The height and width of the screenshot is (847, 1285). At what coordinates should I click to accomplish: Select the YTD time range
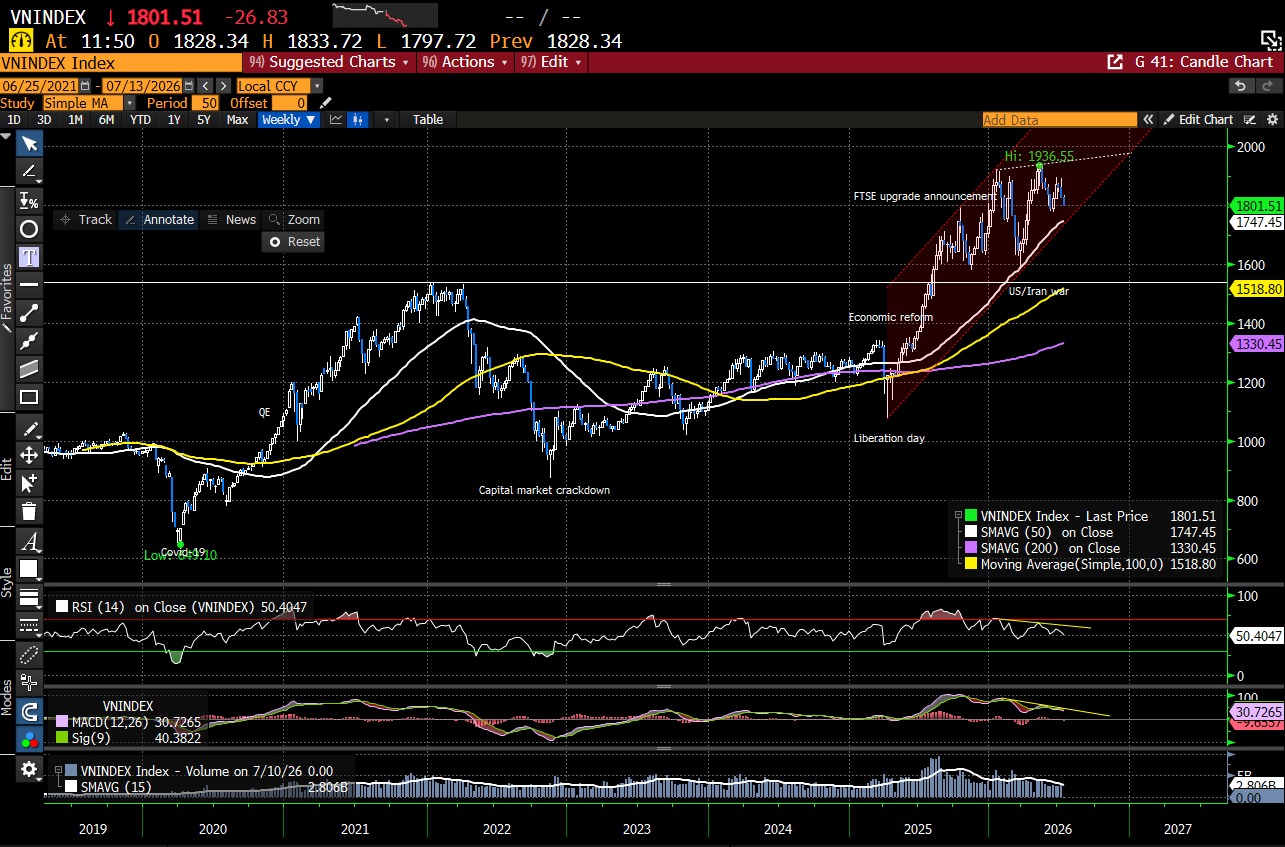pos(141,119)
